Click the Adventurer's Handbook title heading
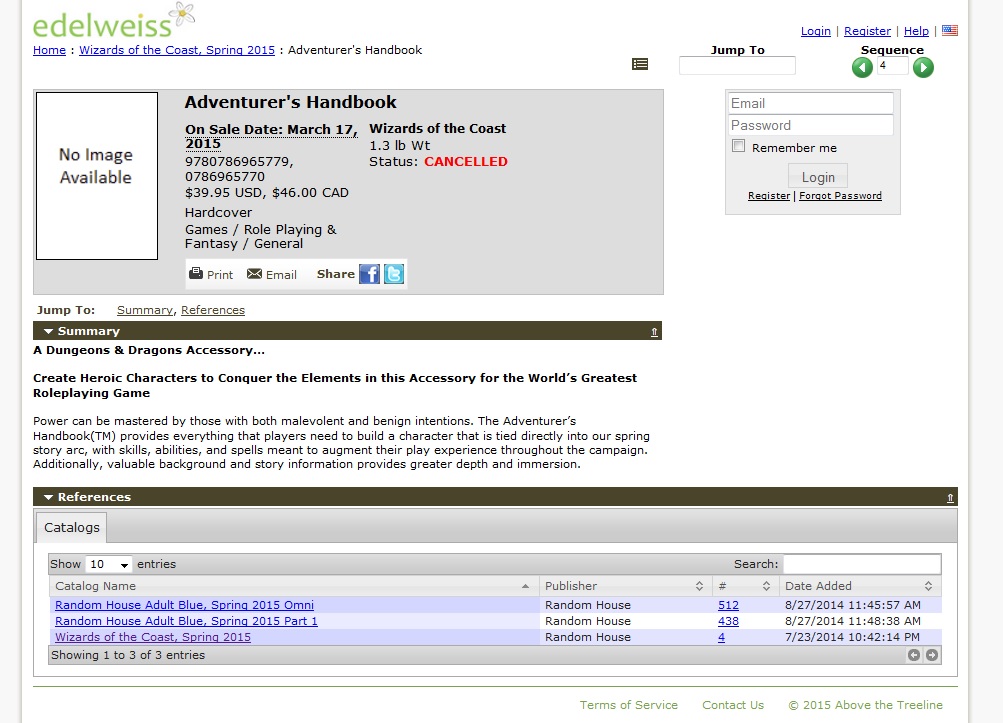 tap(290, 102)
